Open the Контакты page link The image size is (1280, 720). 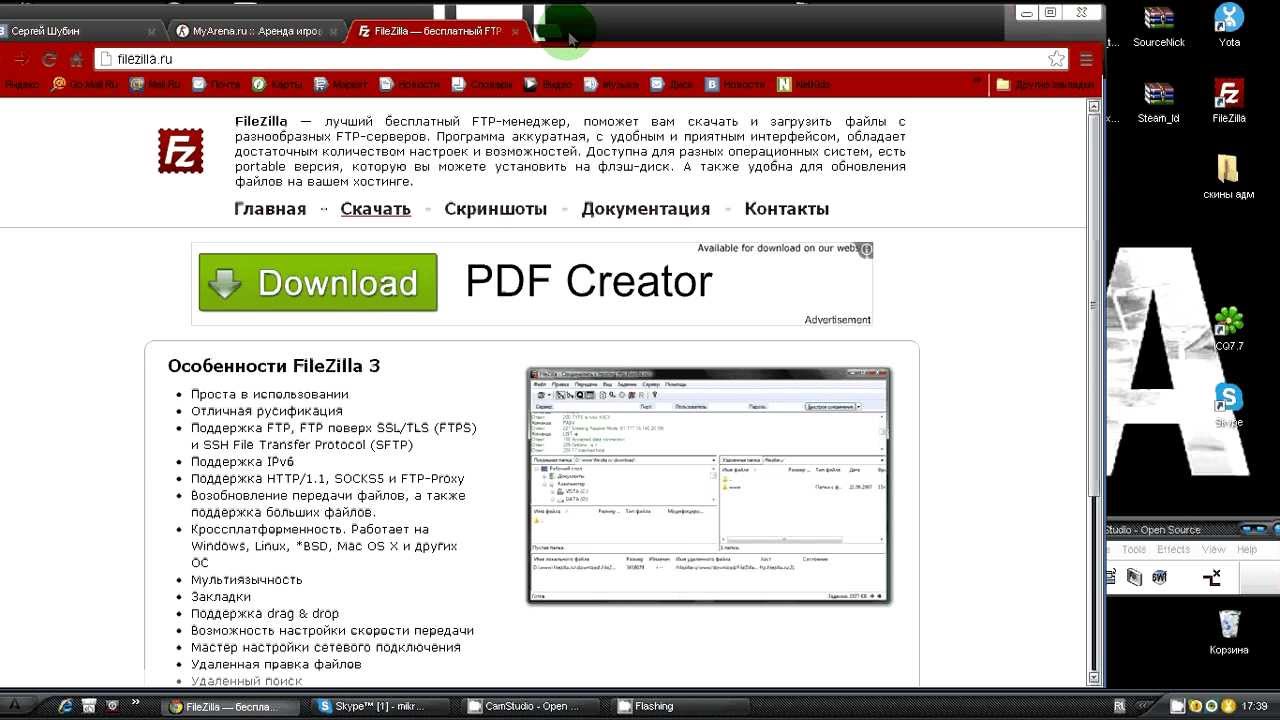787,209
